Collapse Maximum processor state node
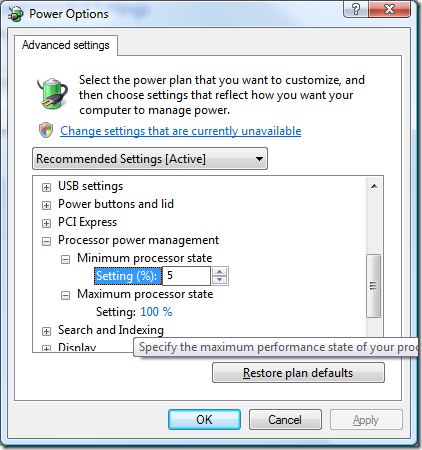 (x=65, y=295)
